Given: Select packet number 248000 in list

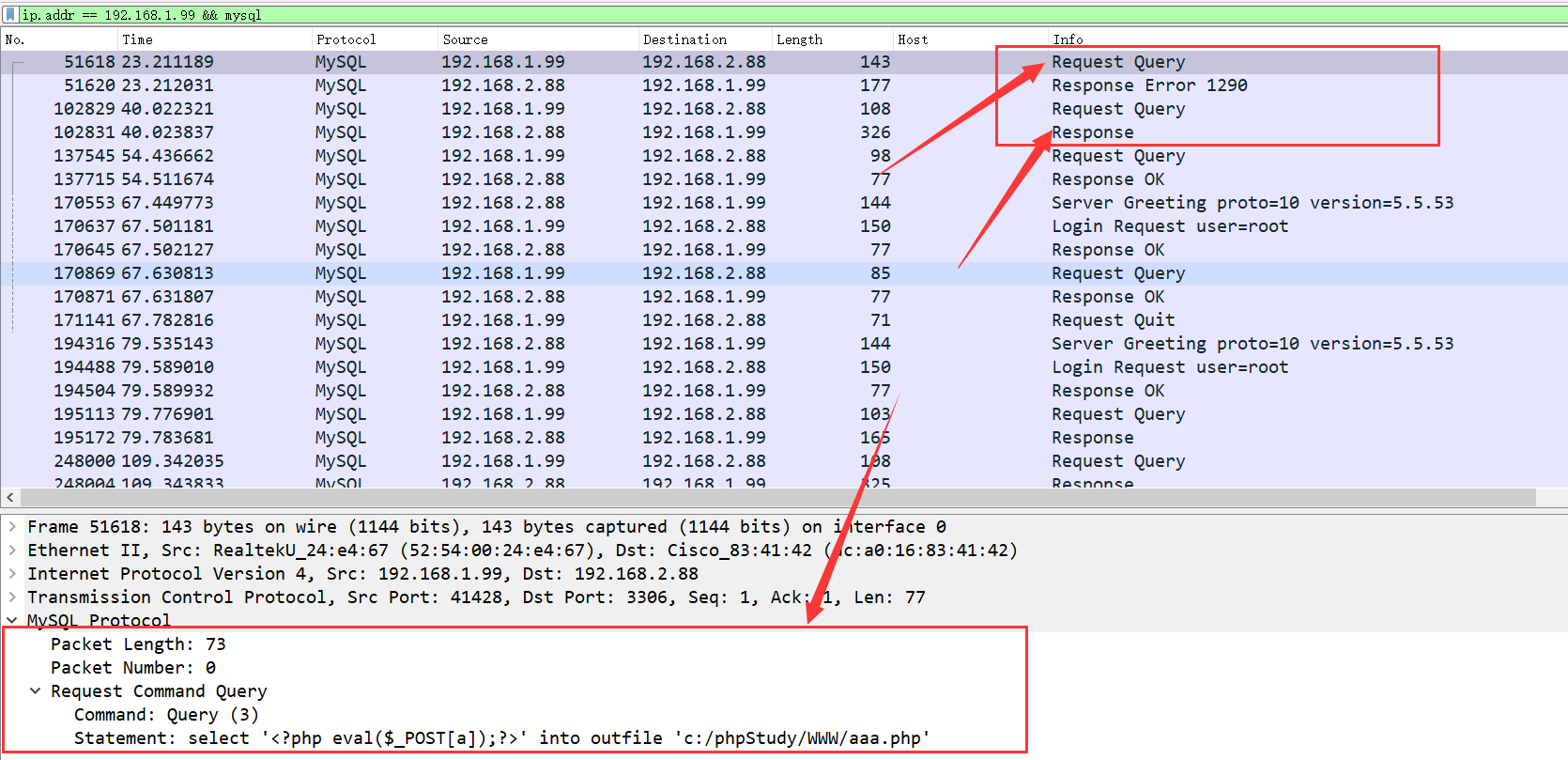Looking at the screenshot, I should click(x=784, y=461).
